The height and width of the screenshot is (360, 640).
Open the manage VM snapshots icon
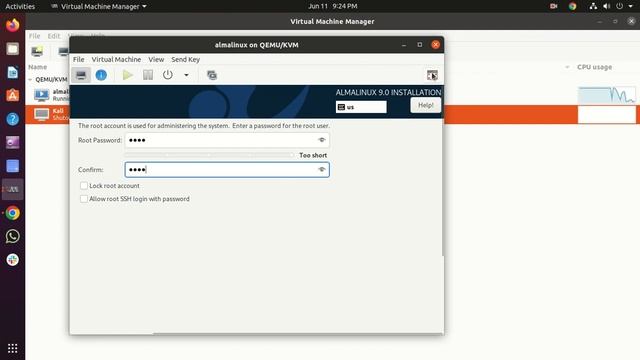[x=212, y=75]
